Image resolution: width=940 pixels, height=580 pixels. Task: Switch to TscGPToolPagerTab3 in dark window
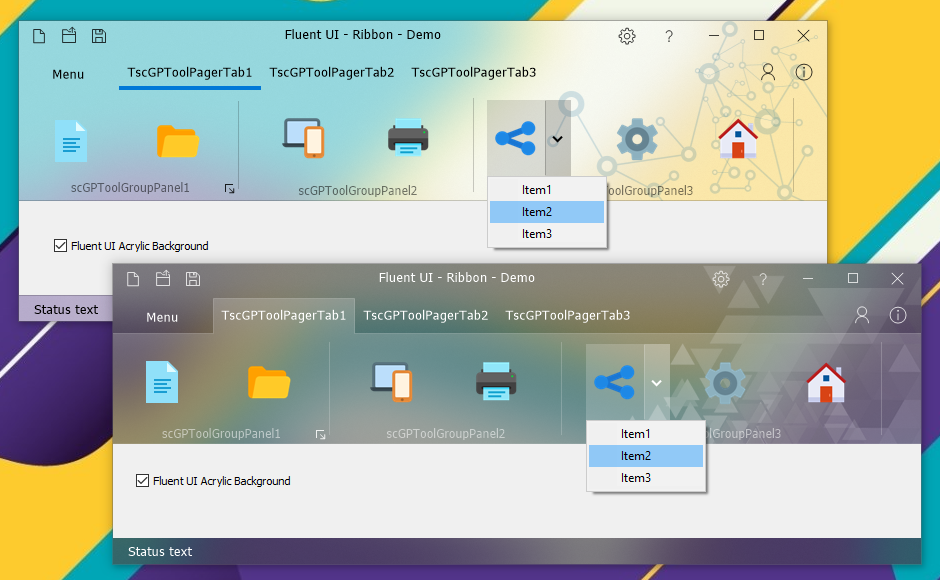[568, 315]
